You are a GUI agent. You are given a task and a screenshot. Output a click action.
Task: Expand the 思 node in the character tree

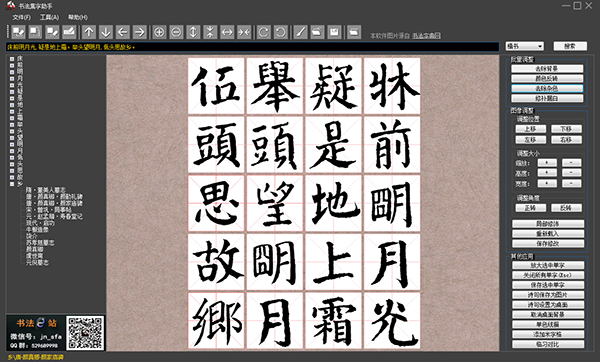12,171
